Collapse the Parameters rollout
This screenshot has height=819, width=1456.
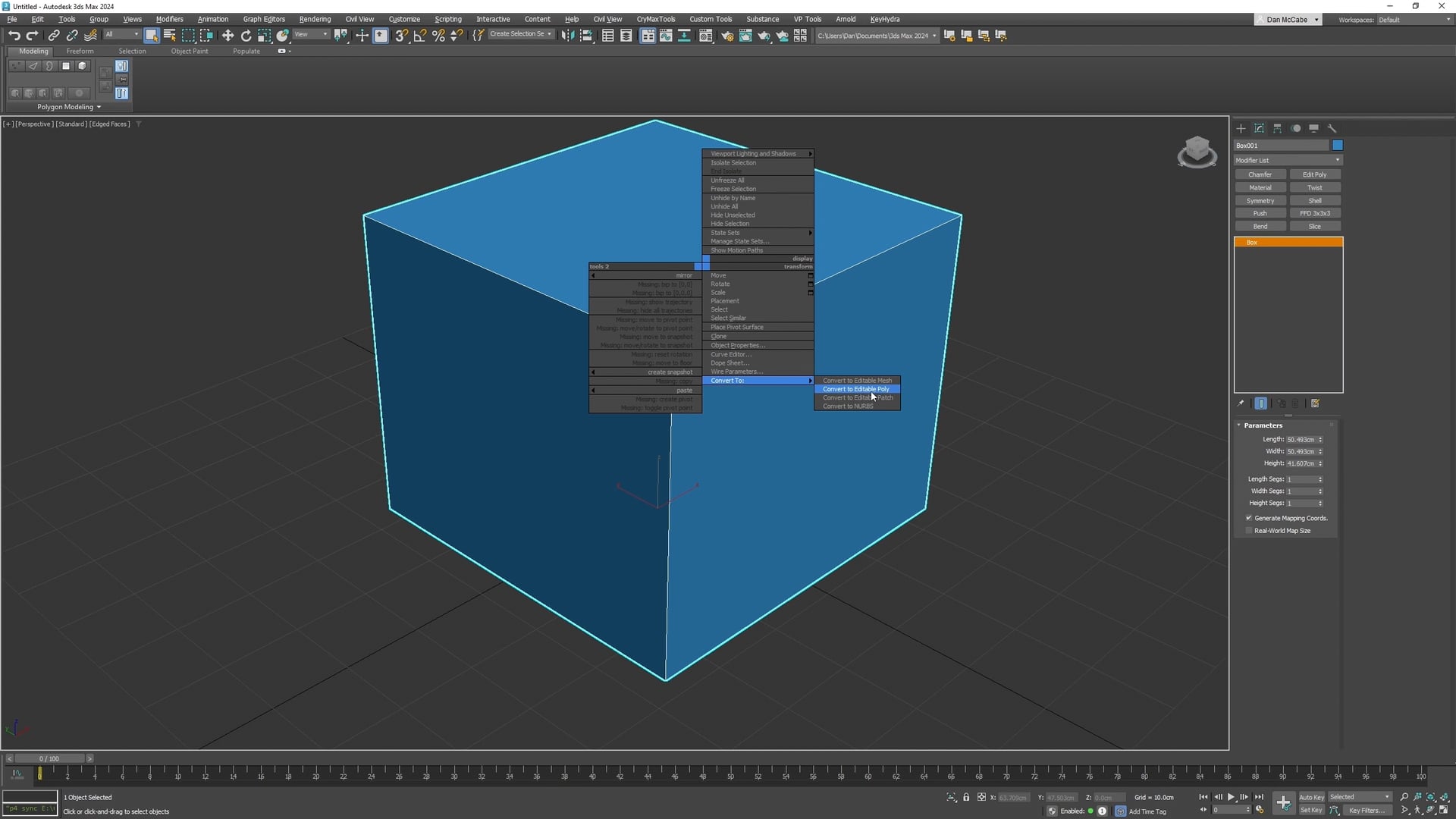1263,425
